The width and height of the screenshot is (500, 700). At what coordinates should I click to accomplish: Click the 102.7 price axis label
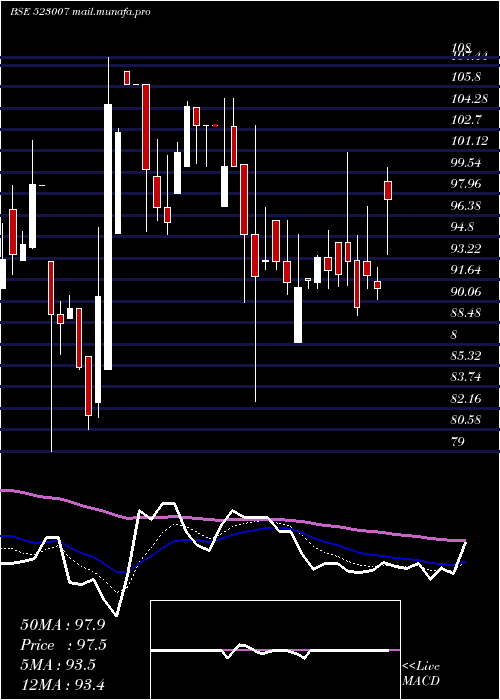pos(466,120)
